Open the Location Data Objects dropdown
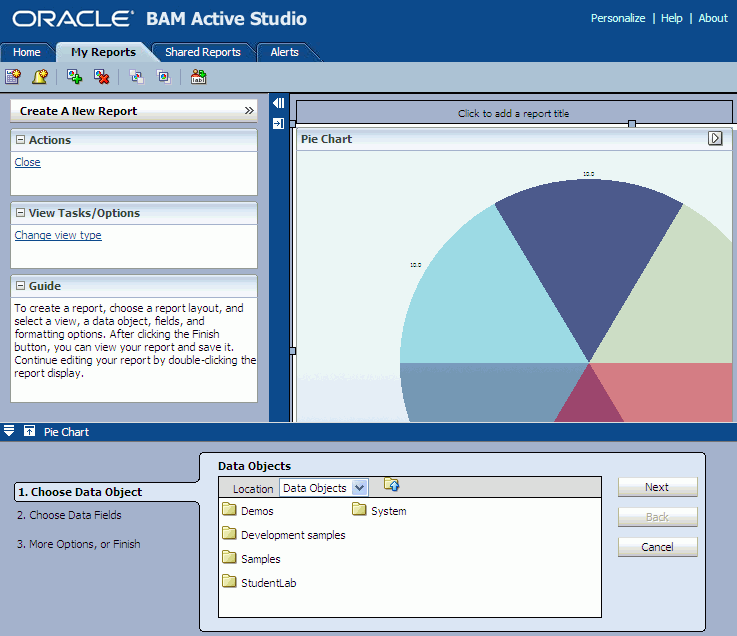The height and width of the screenshot is (636, 737). pos(360,488)
